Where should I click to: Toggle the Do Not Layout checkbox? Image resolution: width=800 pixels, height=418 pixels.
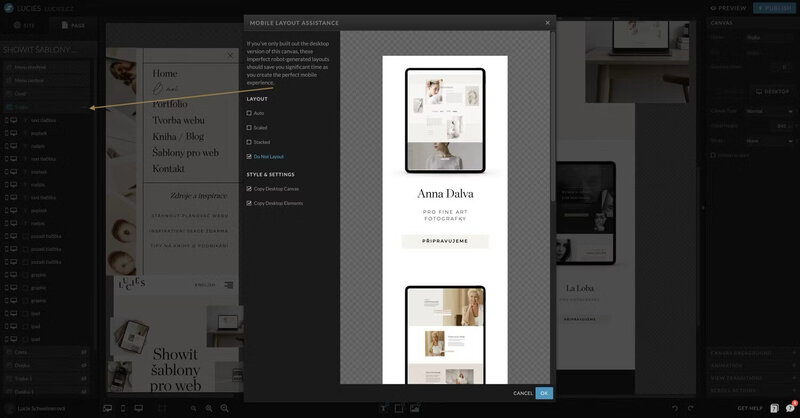tap(249, 157)
